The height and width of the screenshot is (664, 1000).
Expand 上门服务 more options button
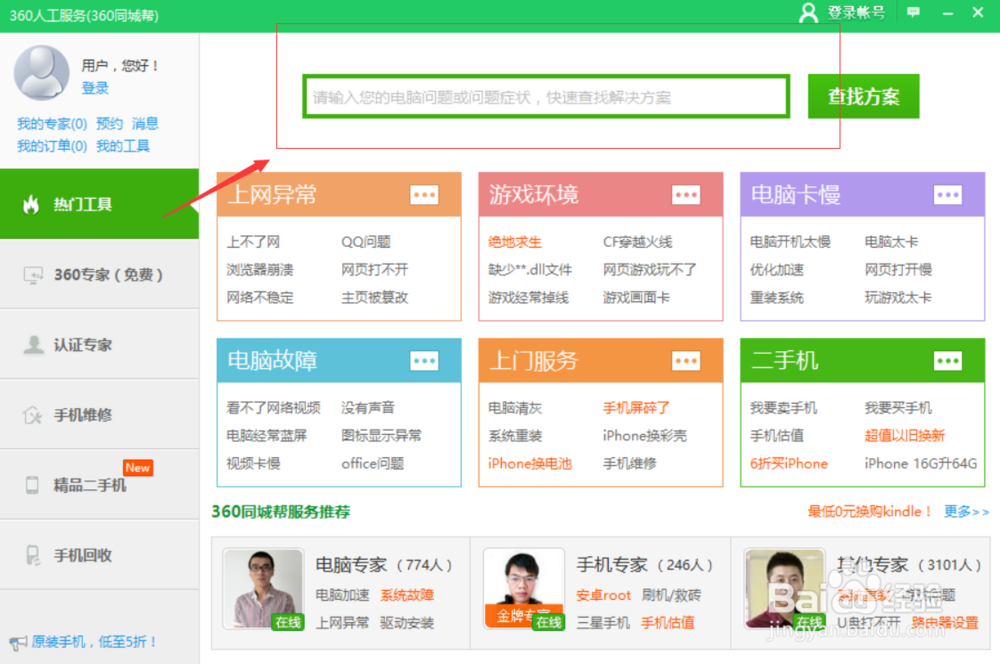click(x=686, y=361)
